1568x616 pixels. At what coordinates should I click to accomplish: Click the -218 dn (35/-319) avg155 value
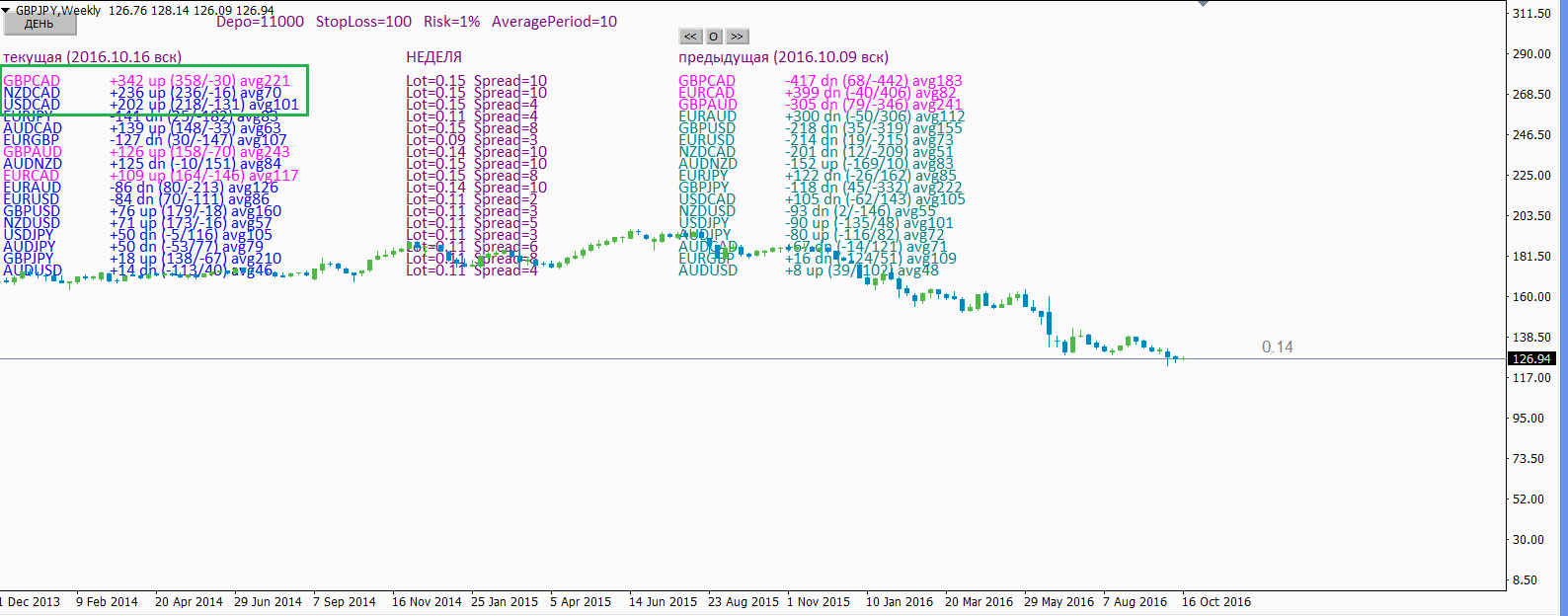point(874,128)
